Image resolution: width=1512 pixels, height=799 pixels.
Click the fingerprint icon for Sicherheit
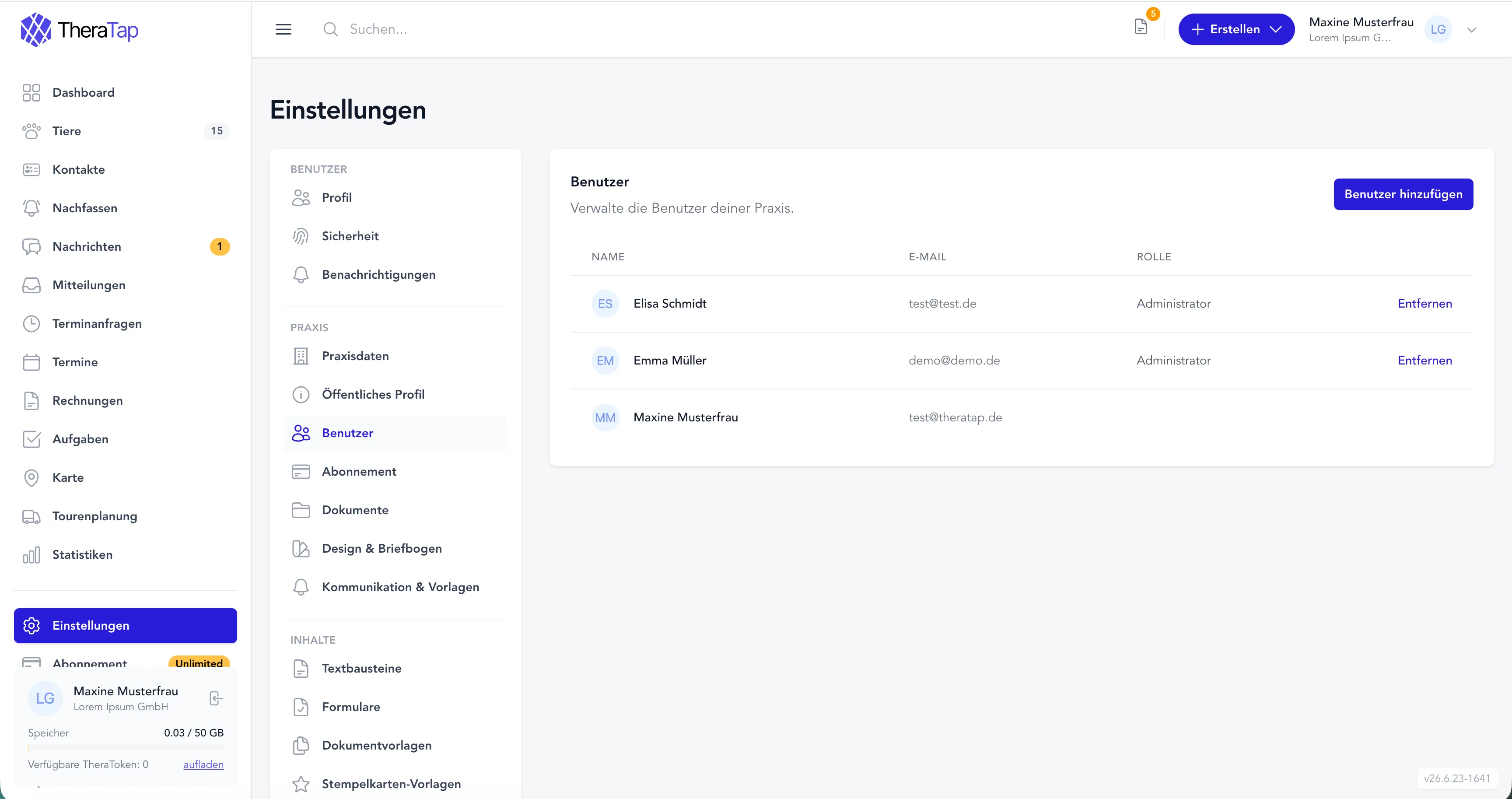coord(301,236)
